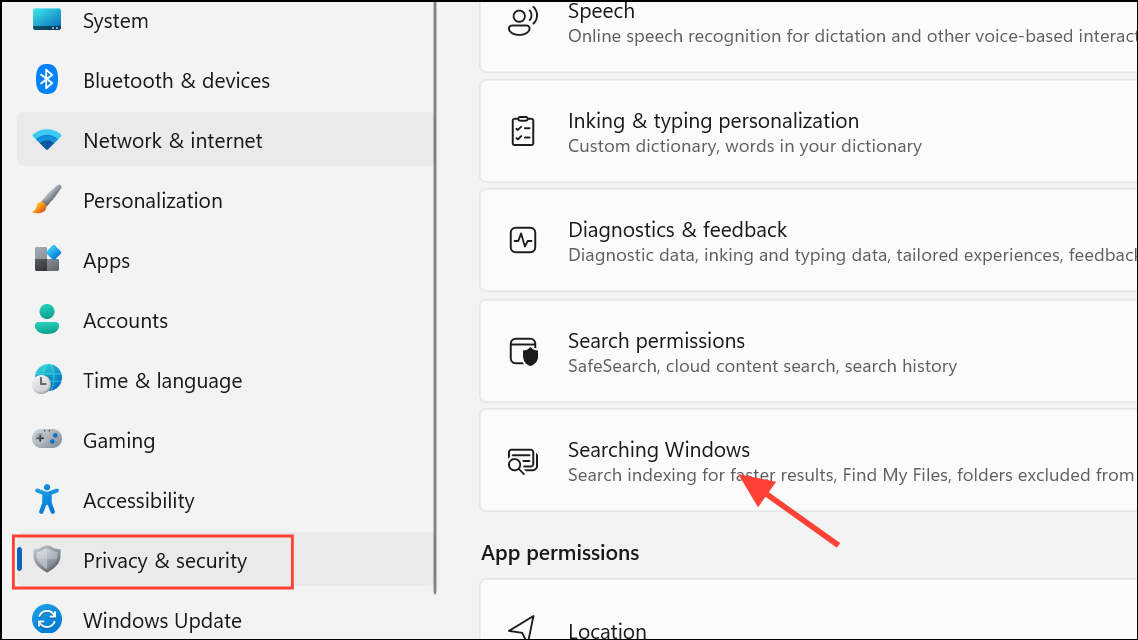Viewport: 1138px width, 640px height.
Task: Select the Accessibility person icon
Action: click(47, 500)
